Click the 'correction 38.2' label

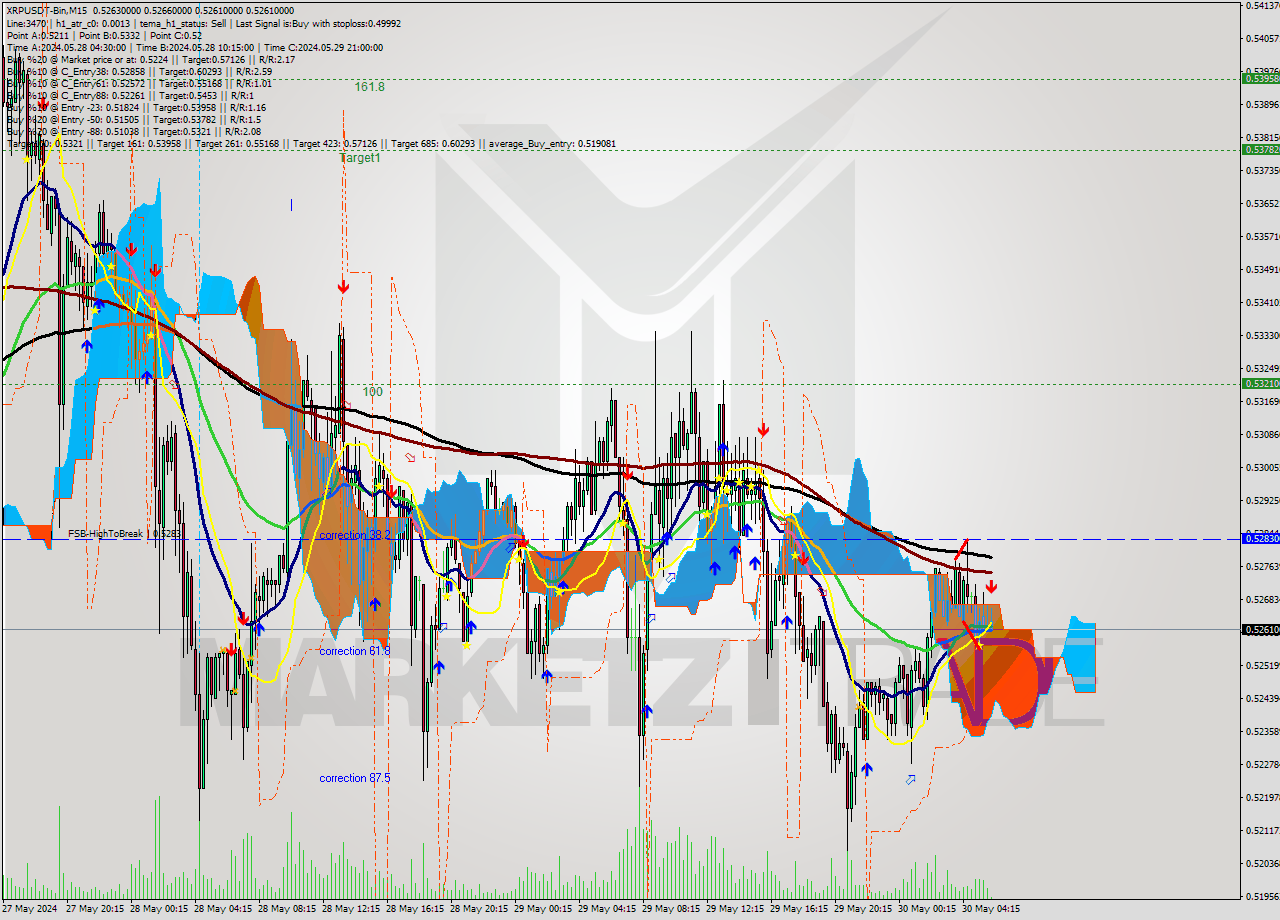(x=355, y=535)
